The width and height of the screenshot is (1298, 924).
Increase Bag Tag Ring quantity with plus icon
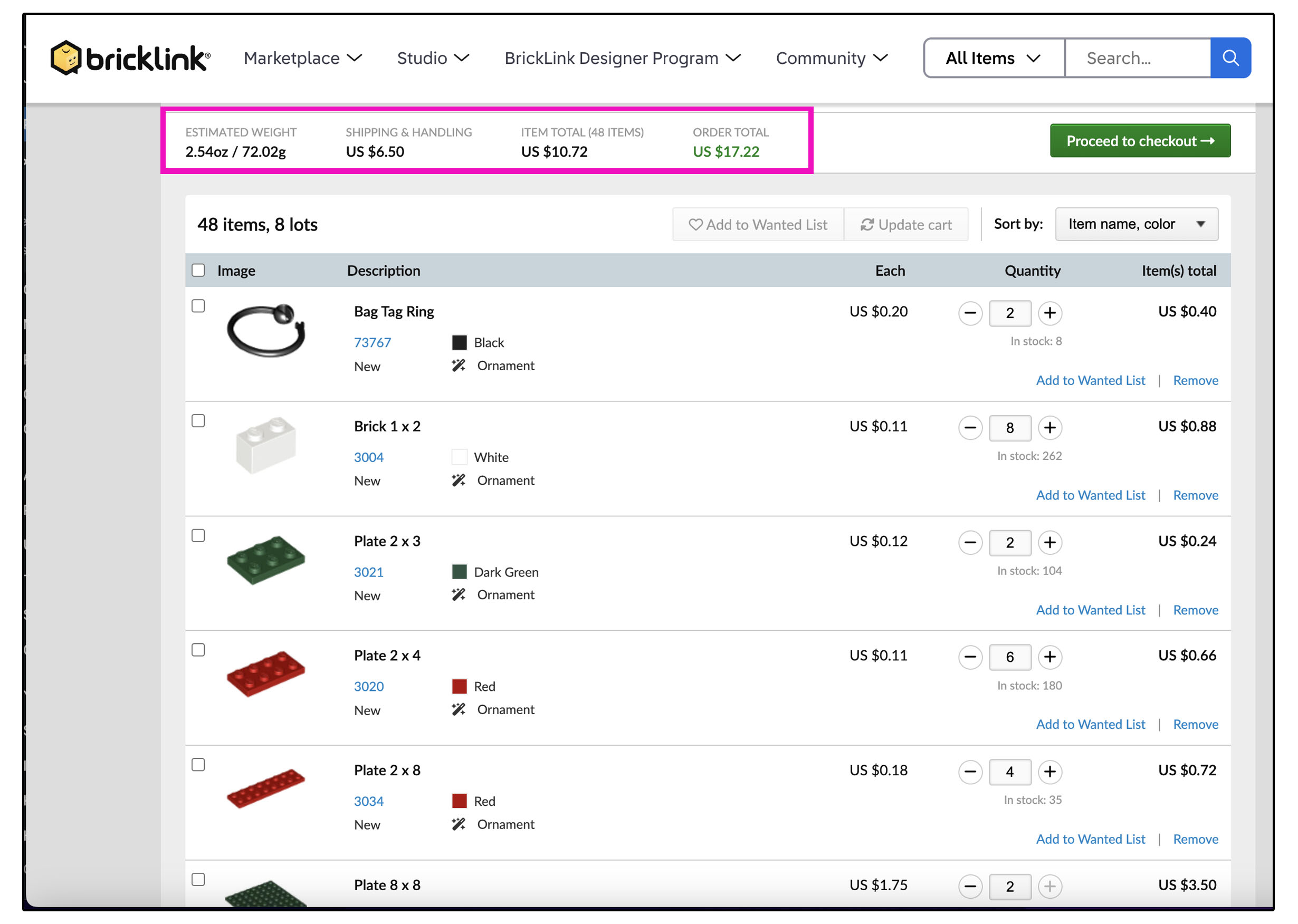coord(1049,313)
